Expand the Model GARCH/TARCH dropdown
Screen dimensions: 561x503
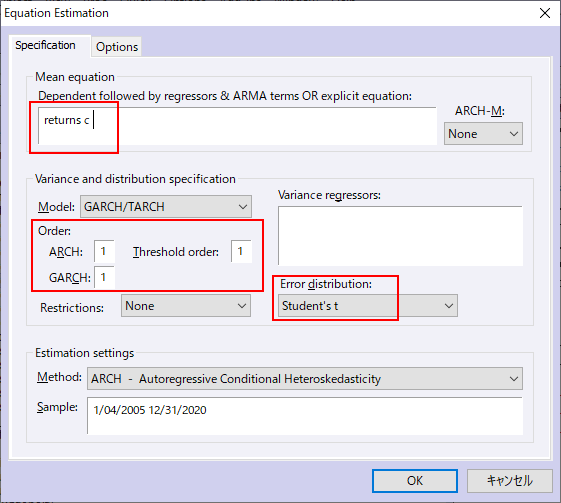(x=166, y=206)
